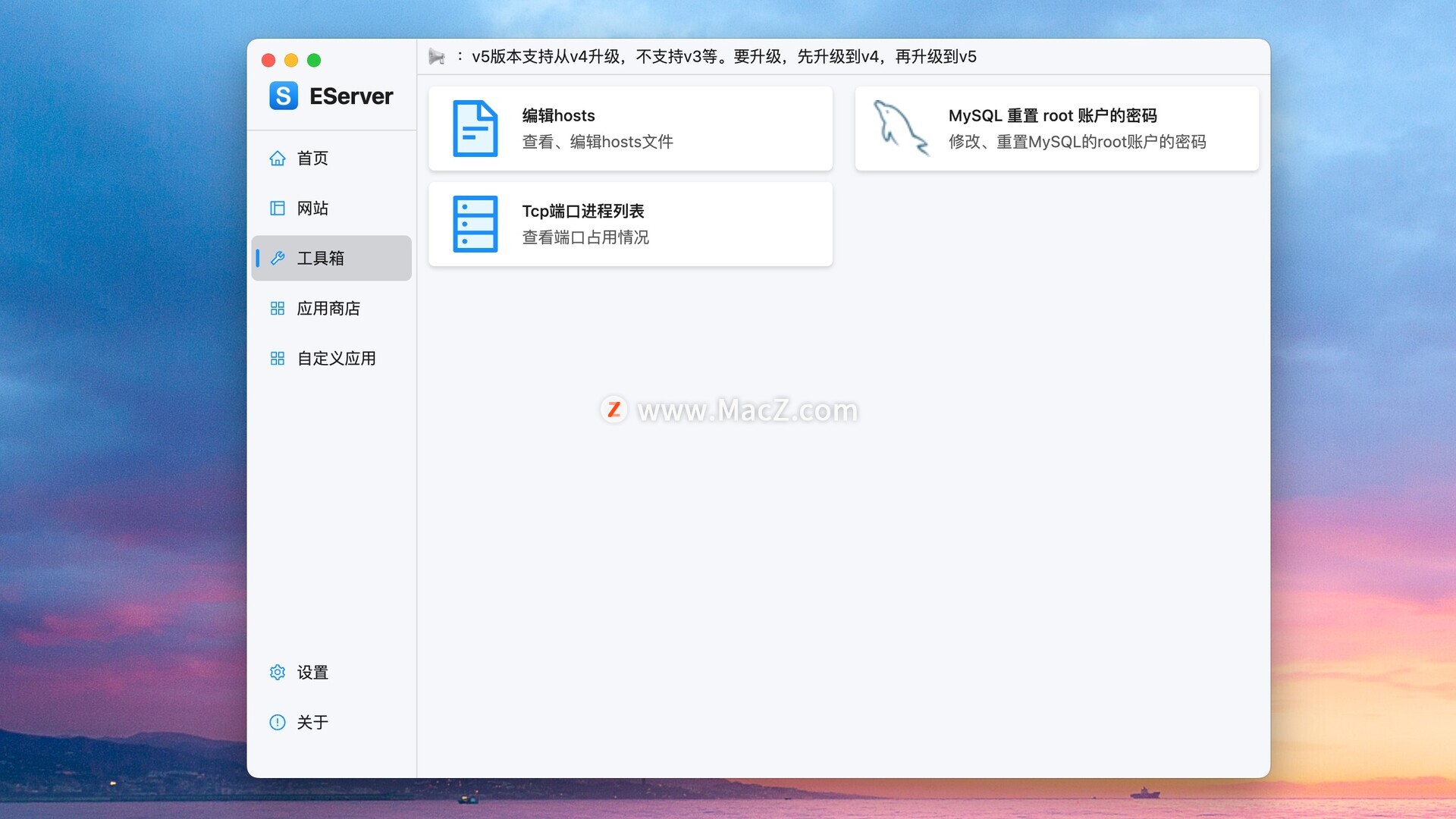This screenshot has width=1456, height=819.
Task: Click the blue document icon for 编辑hosts
Action: coord(475,128)
